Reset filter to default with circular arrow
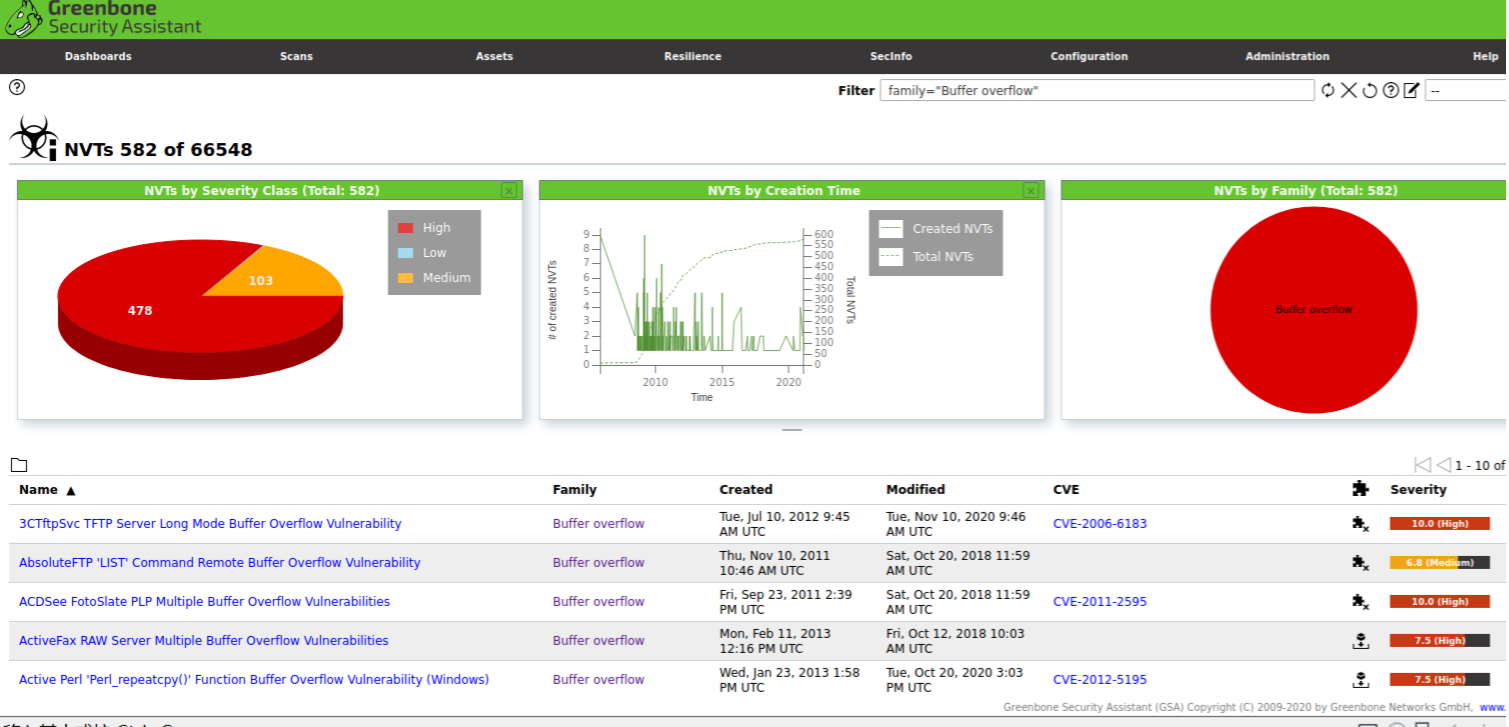1509x727 pixels. coord(1370,91)
